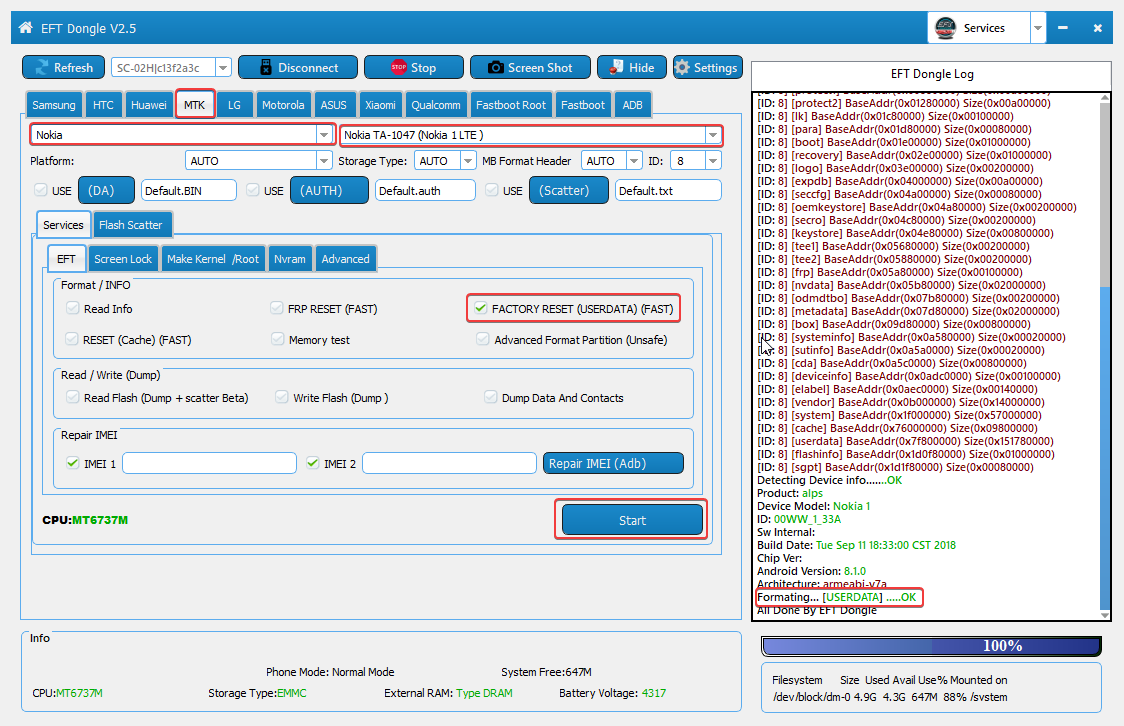Open the Nvram sub-tab

(x=290, y=259)
